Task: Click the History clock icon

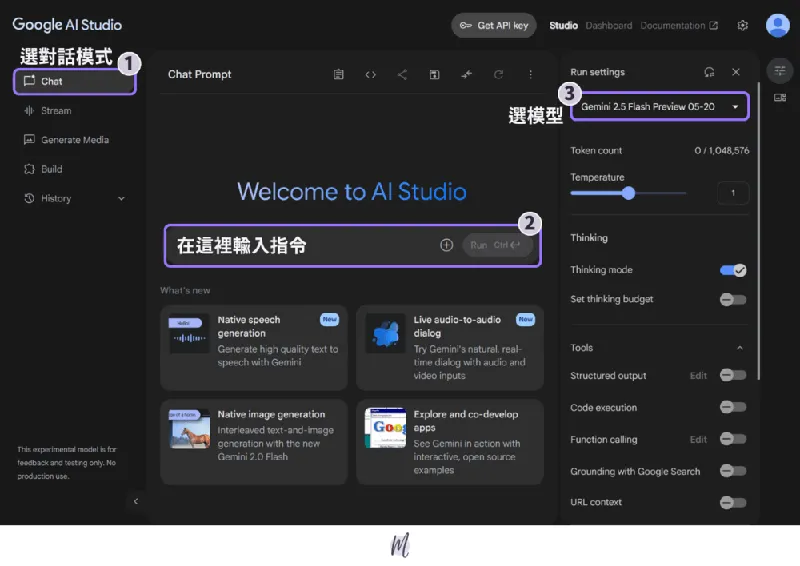Action: point(29,198)
